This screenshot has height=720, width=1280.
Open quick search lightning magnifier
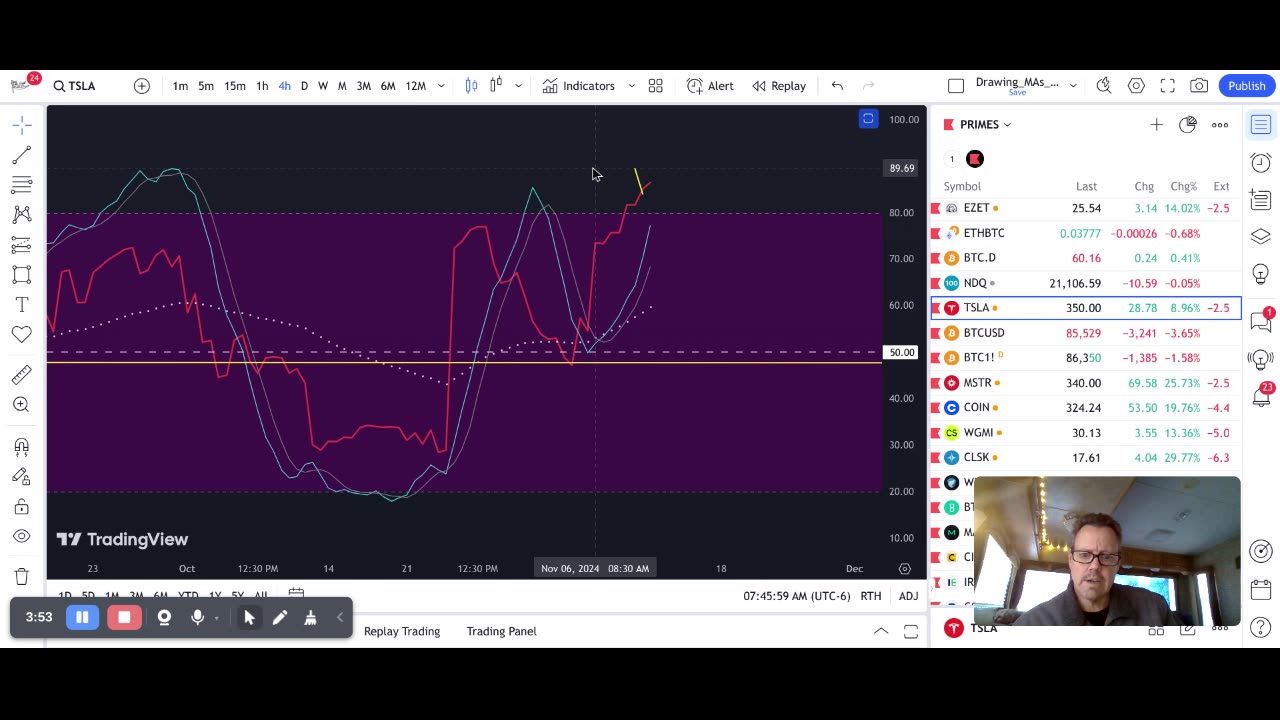point(1104,86)
